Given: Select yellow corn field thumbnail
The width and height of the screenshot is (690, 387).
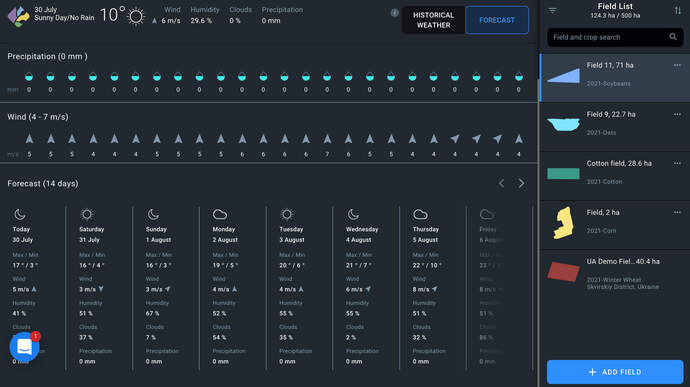Looking at the screenshot, I should (x=564, y=223).
